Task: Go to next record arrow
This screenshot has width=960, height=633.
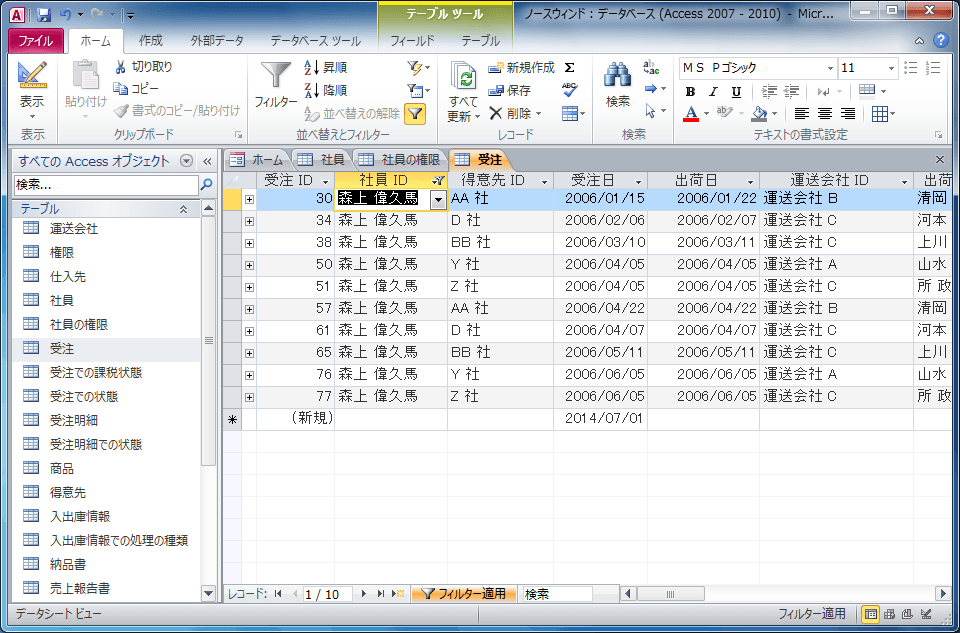Action: (x=364, y=593)
